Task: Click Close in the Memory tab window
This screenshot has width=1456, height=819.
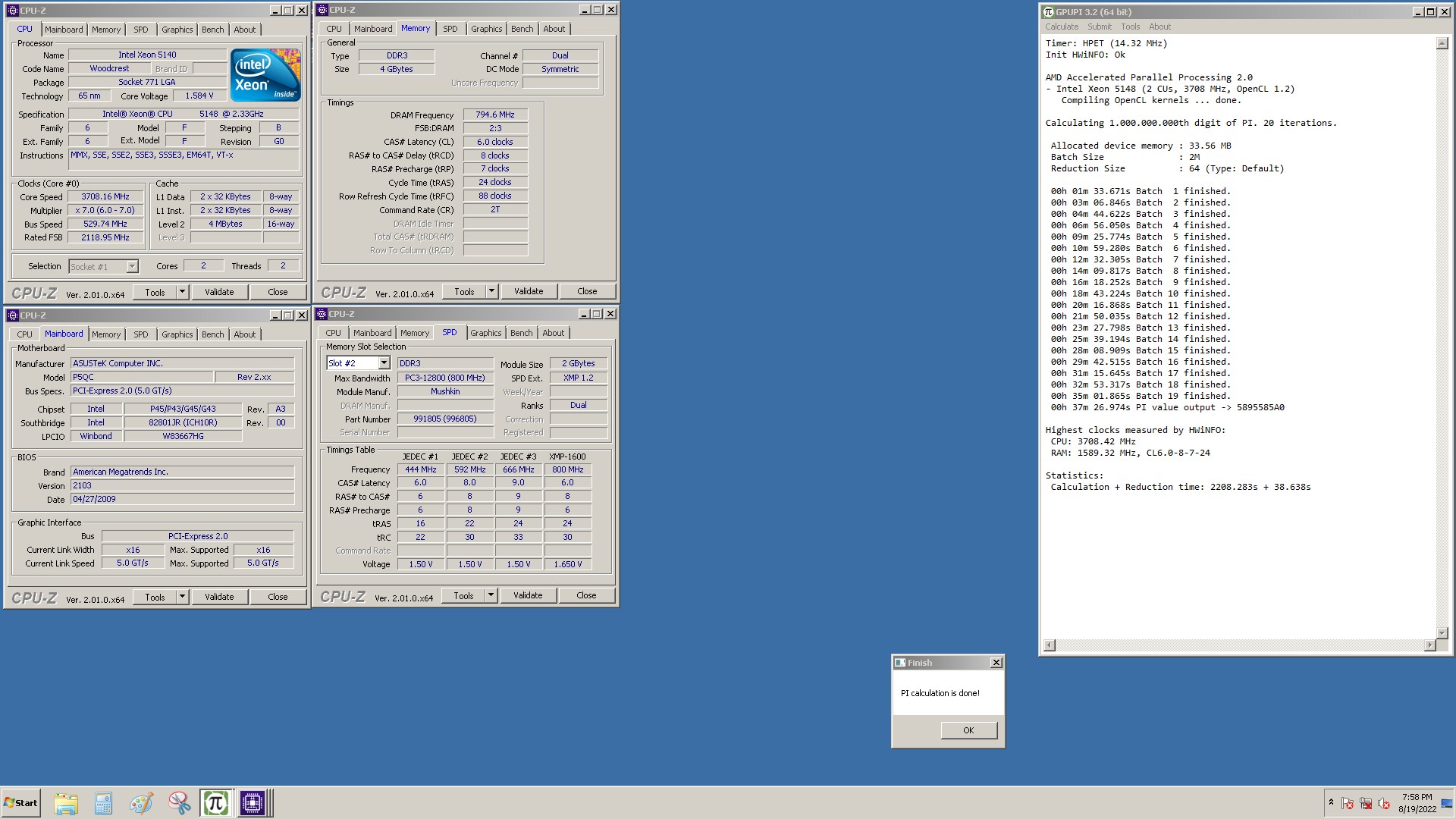Action: 587,291
